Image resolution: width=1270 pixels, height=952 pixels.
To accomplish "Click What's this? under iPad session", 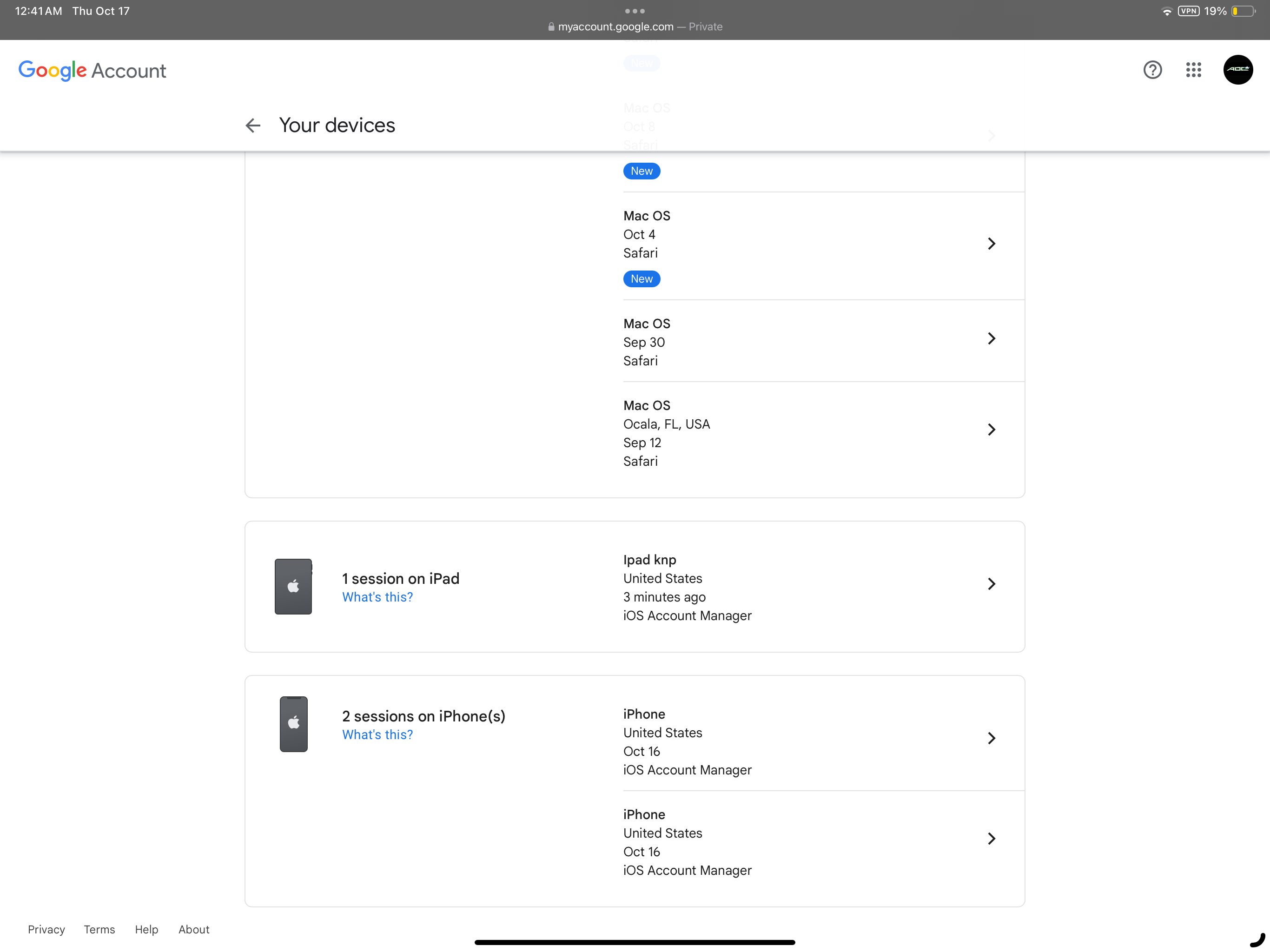I will click(x=377, y=597).
